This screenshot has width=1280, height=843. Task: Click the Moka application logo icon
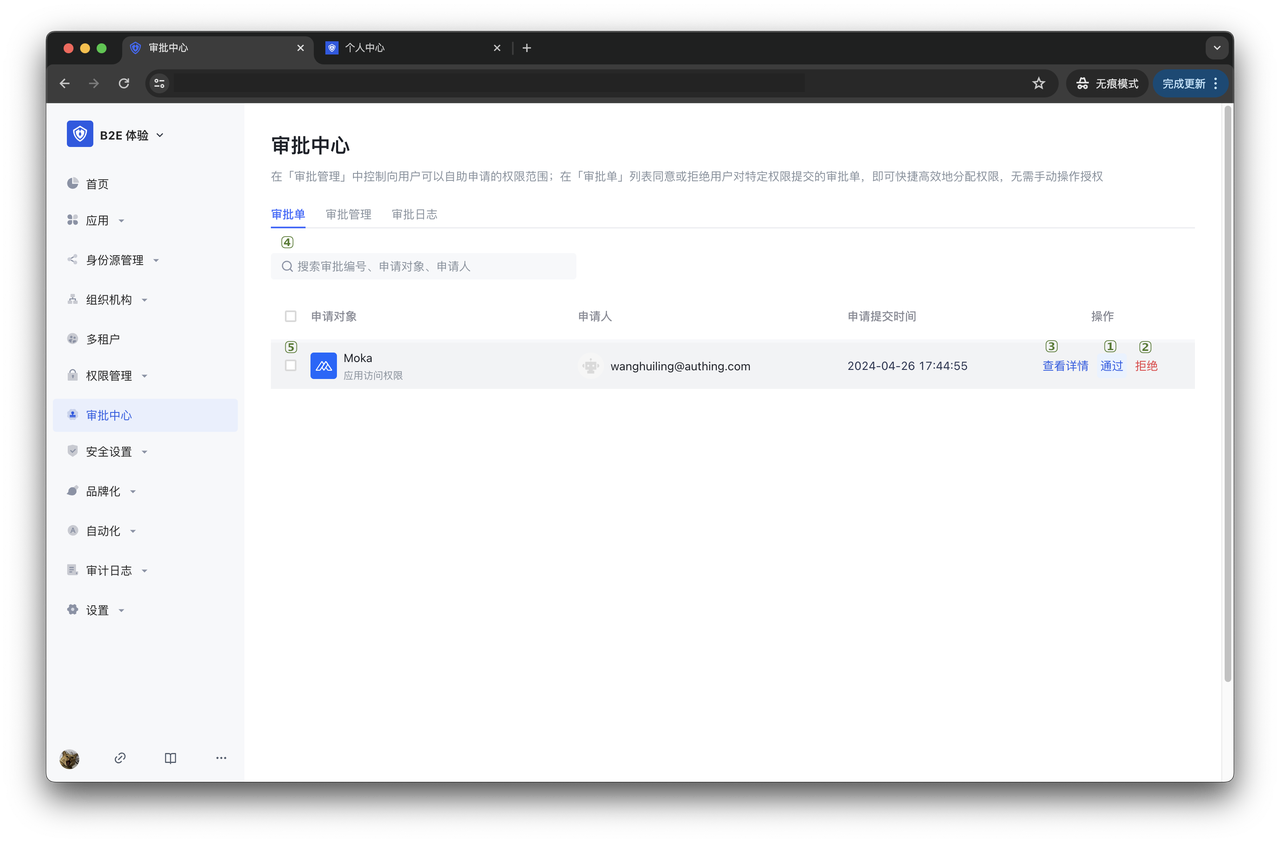coord(323,366)
